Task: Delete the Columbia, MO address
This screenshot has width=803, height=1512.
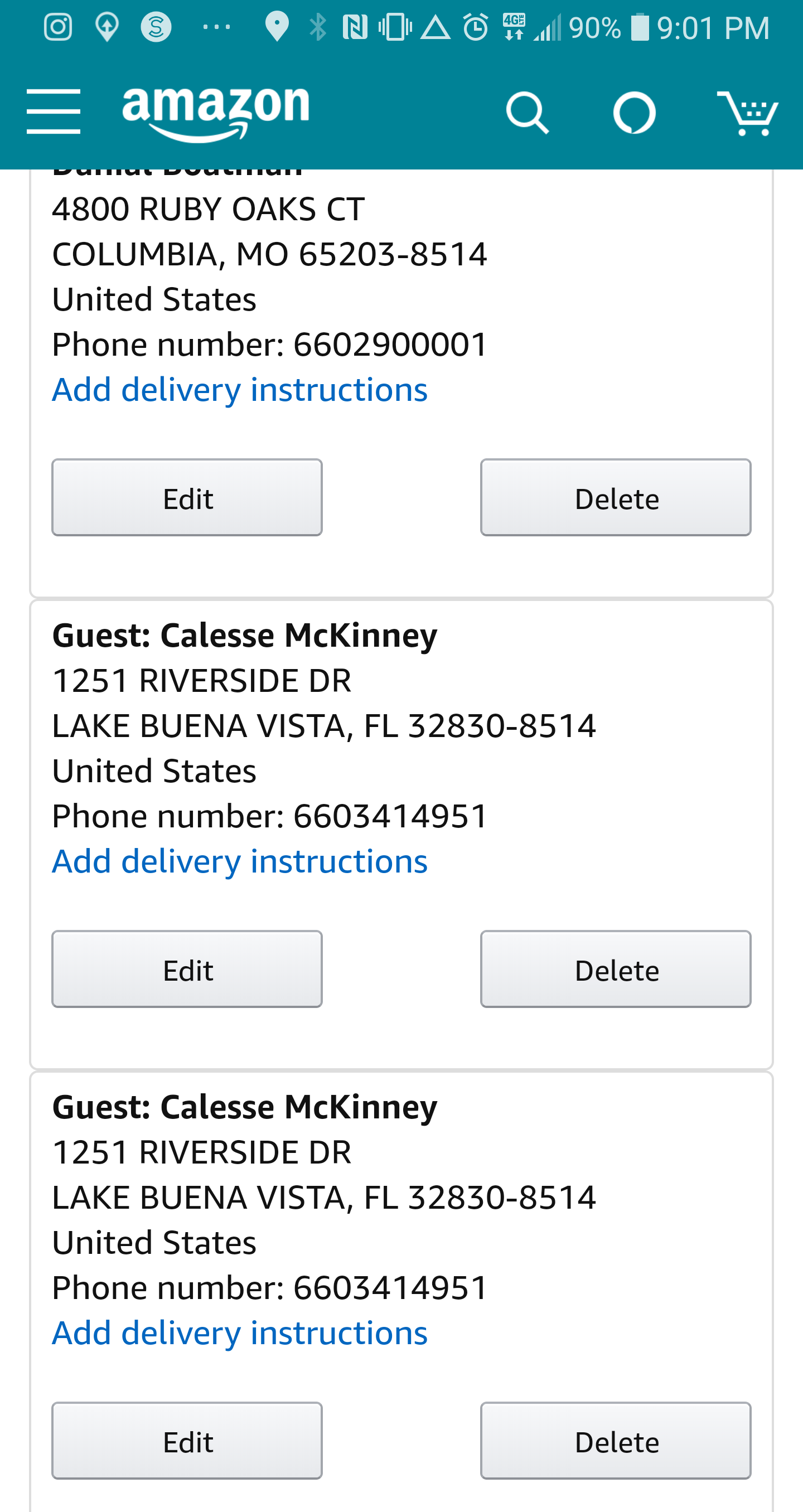Action: 616,498
